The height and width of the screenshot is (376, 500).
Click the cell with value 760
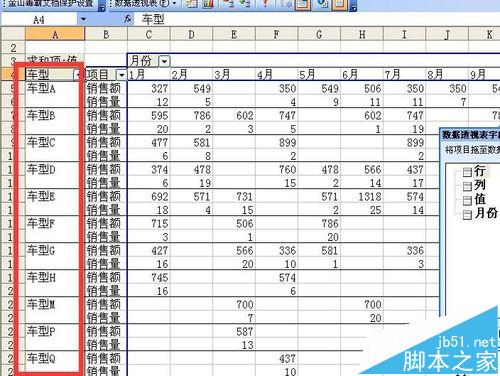pos(276,169)
